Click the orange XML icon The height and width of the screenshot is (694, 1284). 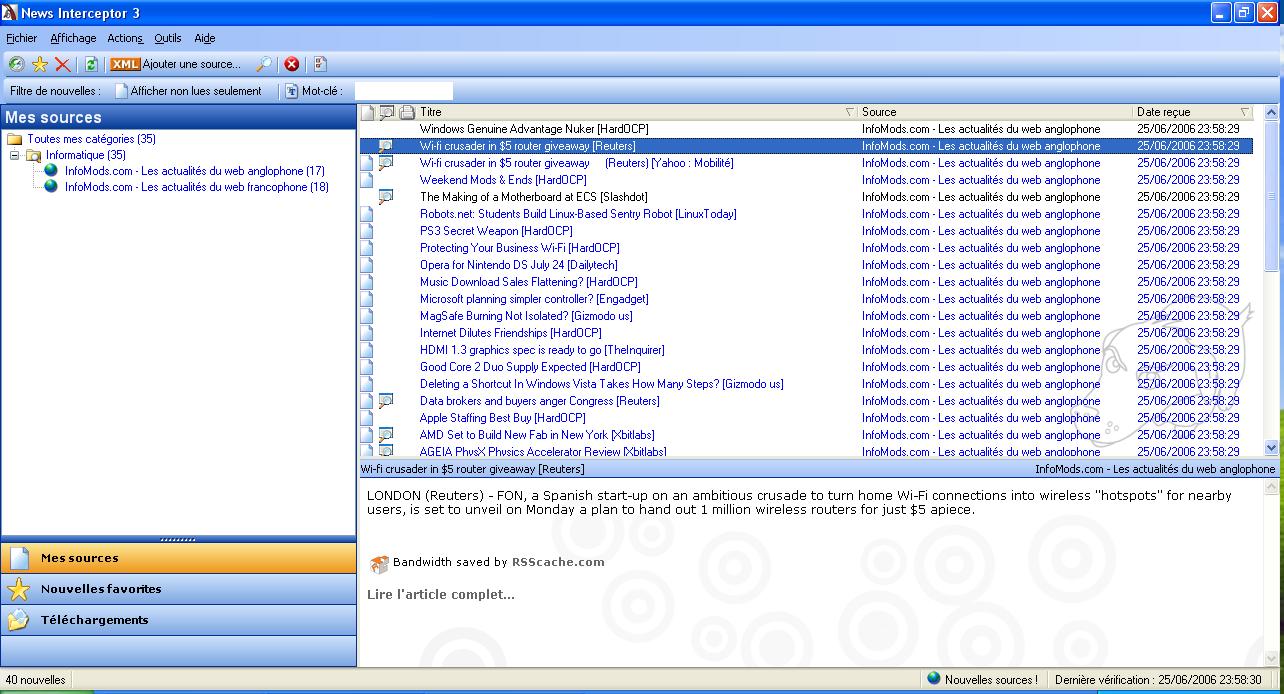click(125, 64)
